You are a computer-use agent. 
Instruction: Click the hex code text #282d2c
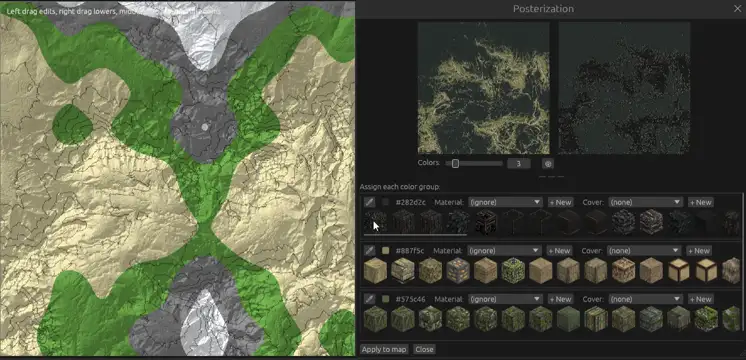[411, 202]
